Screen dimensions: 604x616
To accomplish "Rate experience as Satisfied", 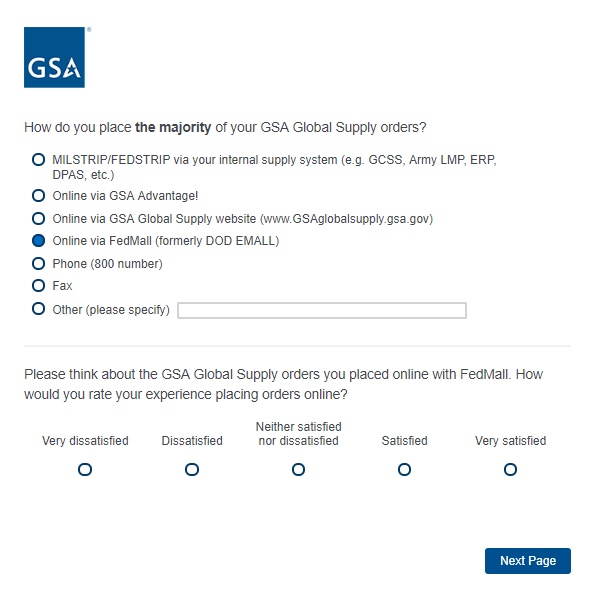I will pos(404,469).
